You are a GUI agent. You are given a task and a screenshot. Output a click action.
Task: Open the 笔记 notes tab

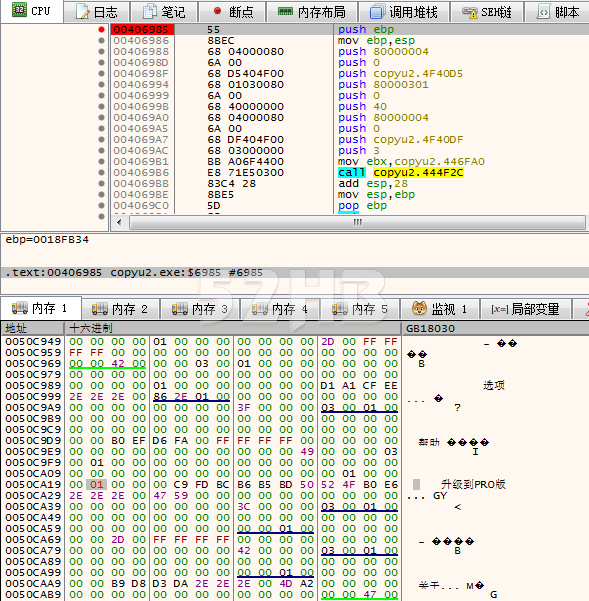click(x=164, y=12)
